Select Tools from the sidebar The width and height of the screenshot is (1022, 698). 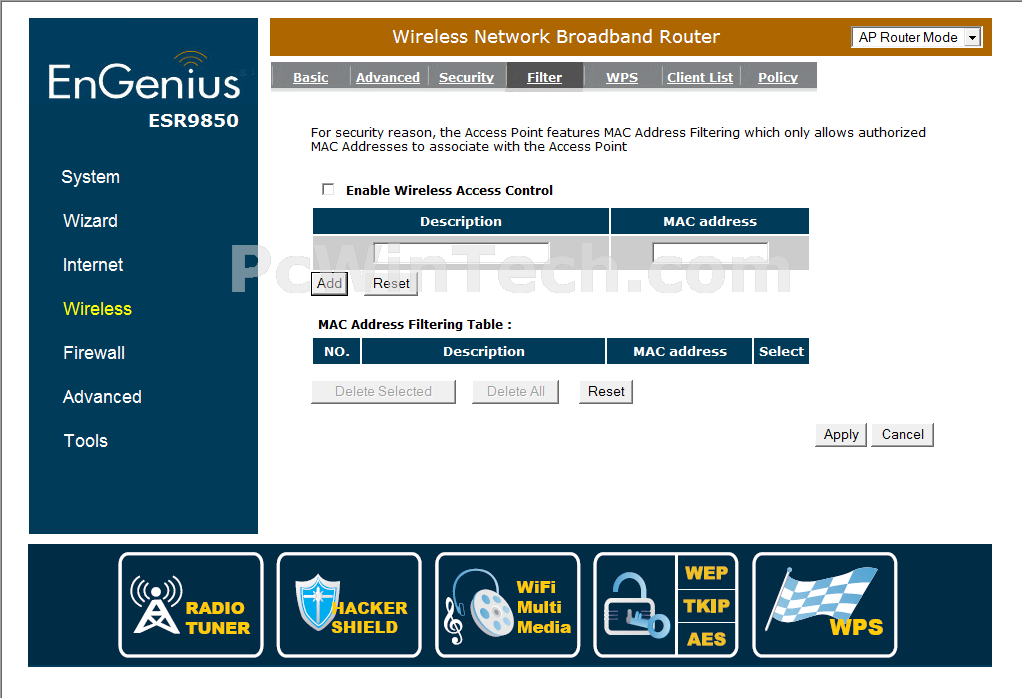coord(85,441)
